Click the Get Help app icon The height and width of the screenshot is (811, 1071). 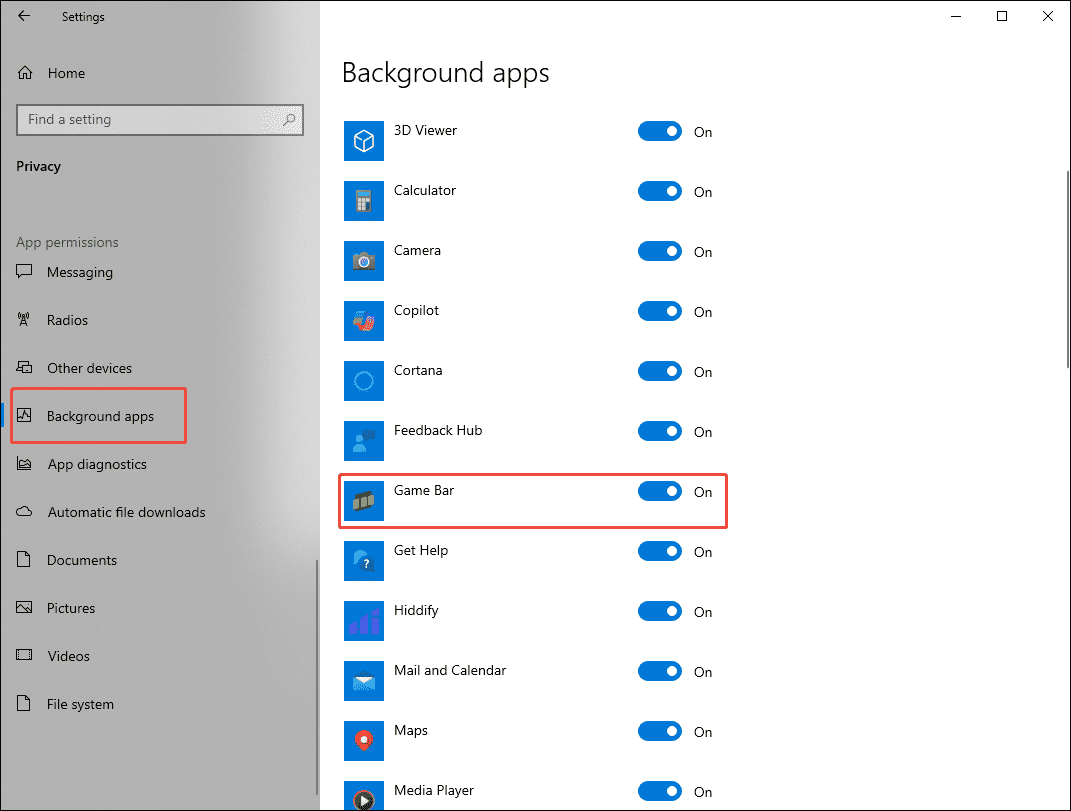(364, 561)
